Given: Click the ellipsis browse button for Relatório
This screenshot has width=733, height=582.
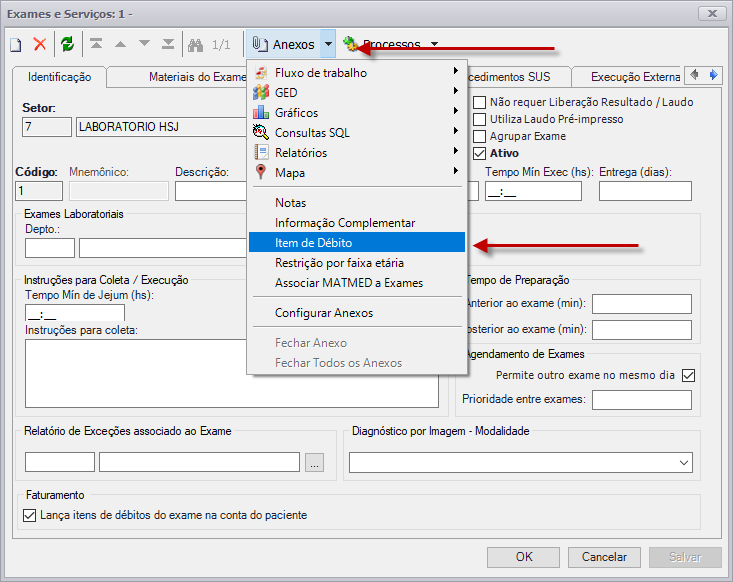Looking at the screenshot, I should point(315,462).
